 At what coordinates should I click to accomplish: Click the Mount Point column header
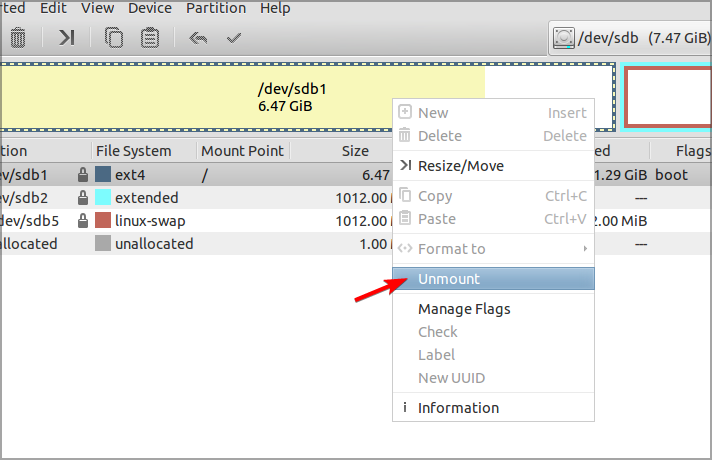pyautogui.click(x=241, y=151)
